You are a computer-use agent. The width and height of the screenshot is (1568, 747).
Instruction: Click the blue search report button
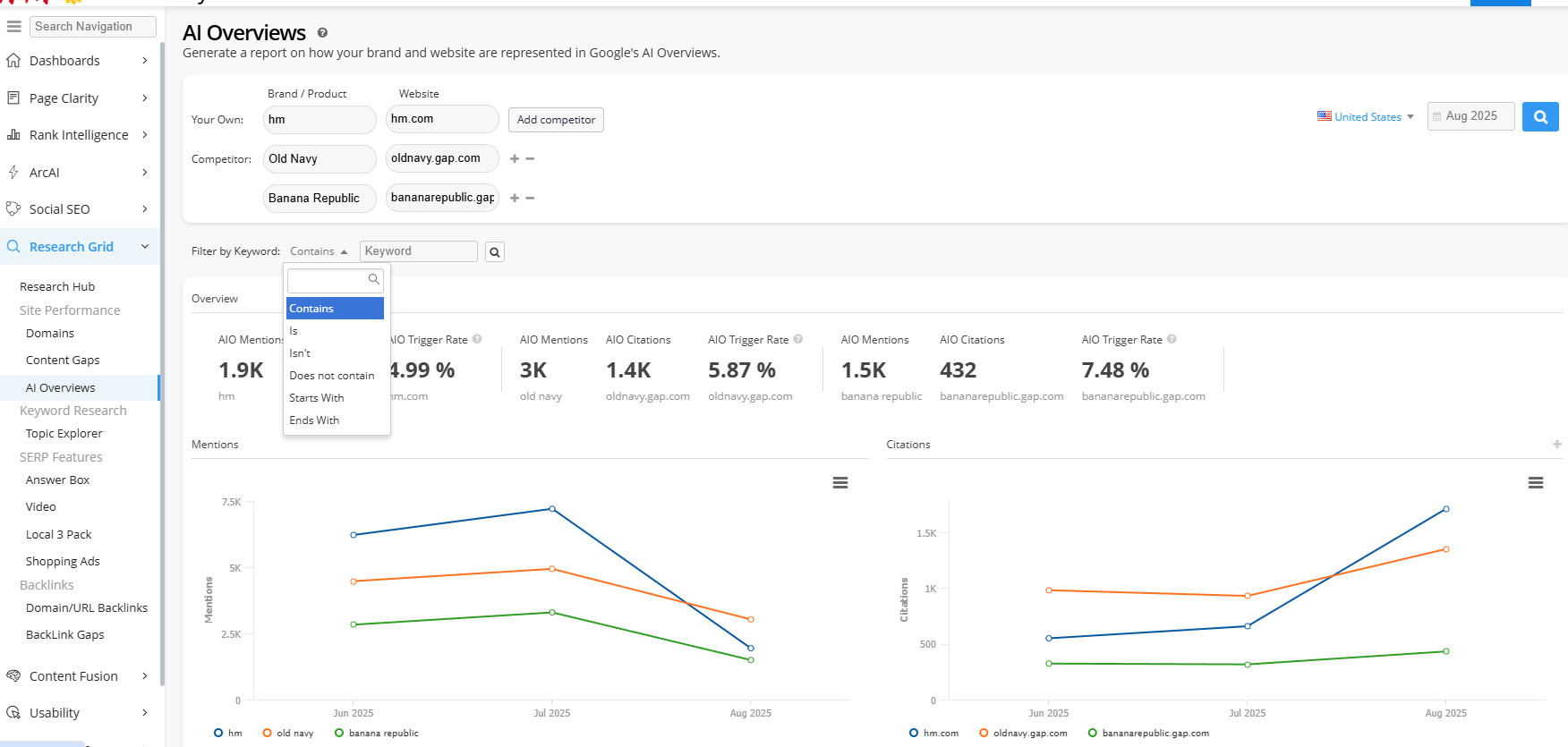point(1539,116)
